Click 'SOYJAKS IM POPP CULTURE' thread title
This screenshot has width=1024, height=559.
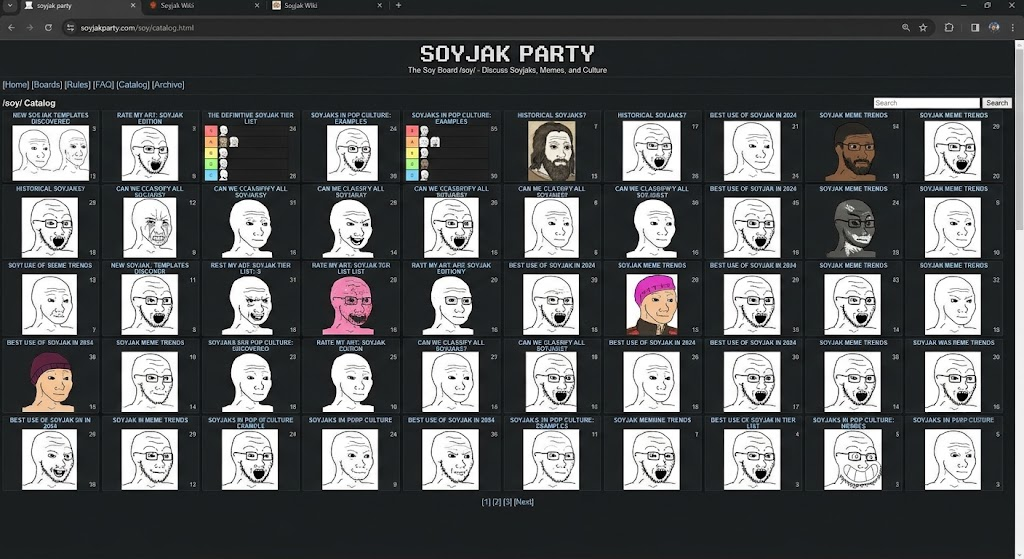[x=350, y=421]
